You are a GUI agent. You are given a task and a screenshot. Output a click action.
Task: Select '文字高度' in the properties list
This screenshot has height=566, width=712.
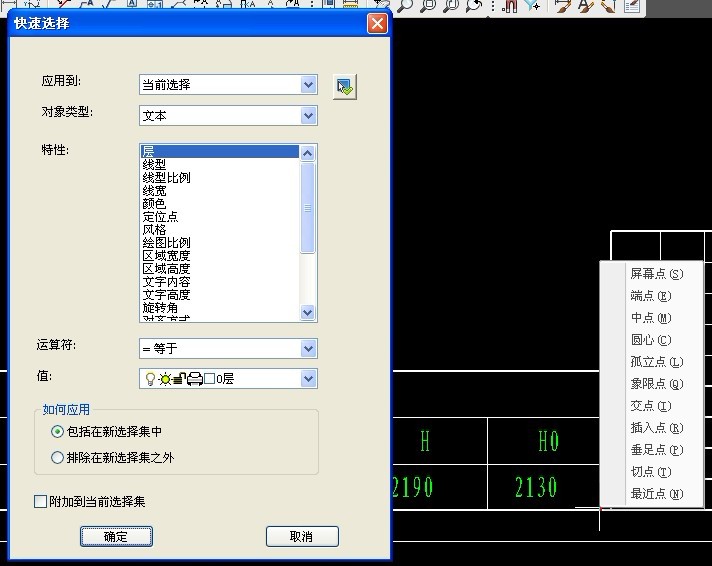point(167,295)
